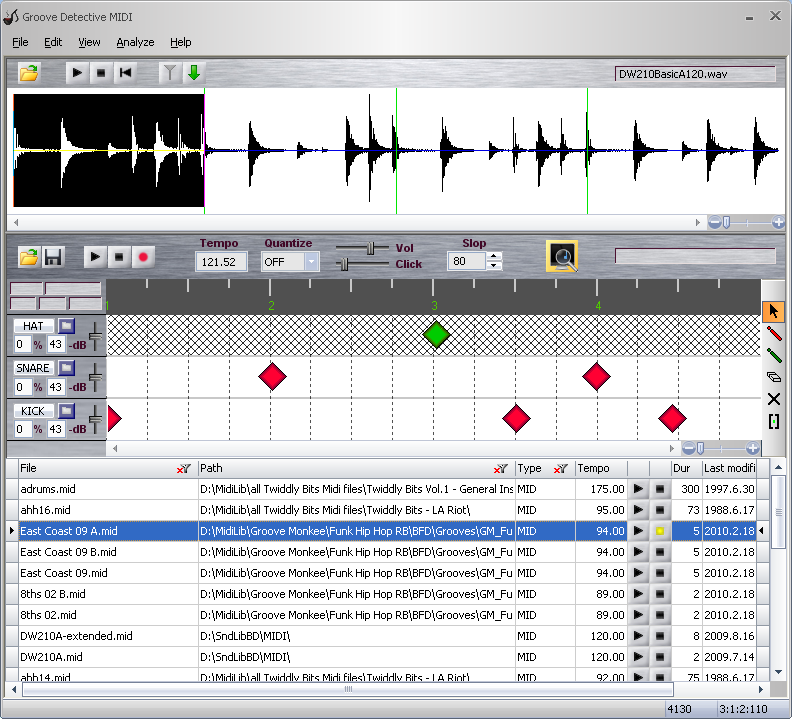Click the Tempo input field
The image size is (792, 719).
pos(221,262)
